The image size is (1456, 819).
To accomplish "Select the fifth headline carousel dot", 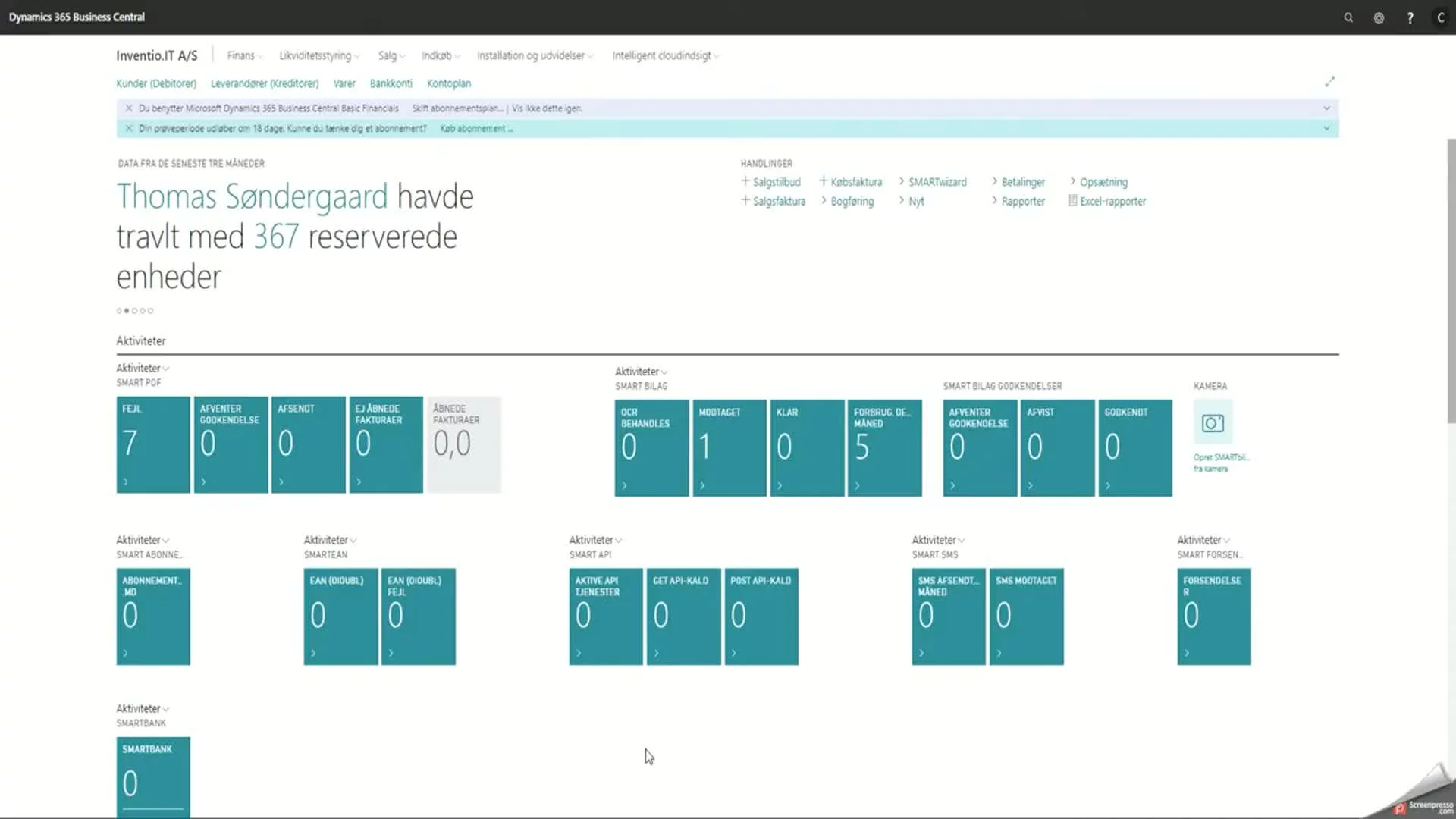I will tap(151, 310).
